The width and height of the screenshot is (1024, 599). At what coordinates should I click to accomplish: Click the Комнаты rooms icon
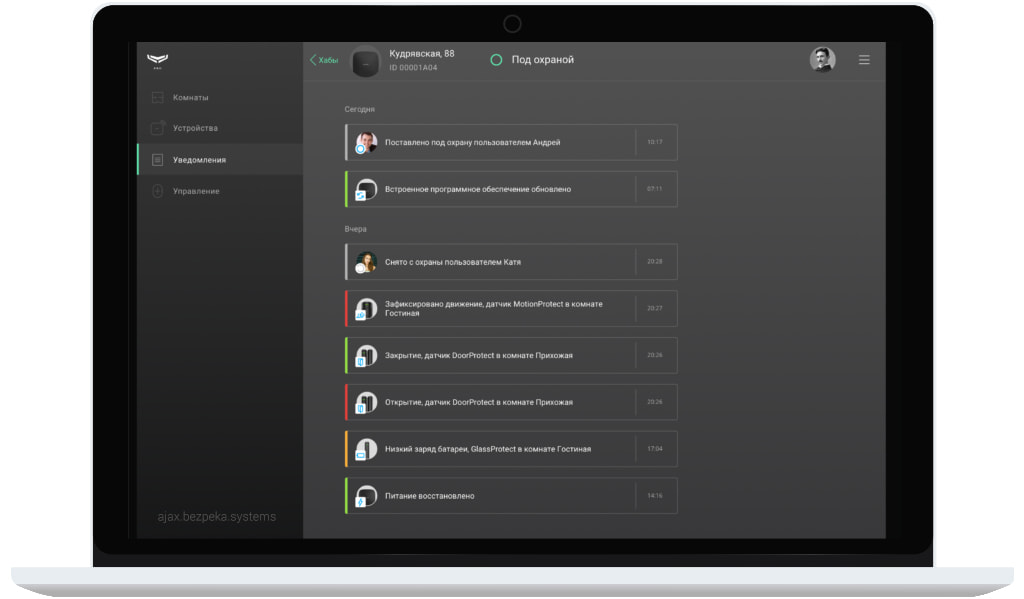click(x=157, y=97)
